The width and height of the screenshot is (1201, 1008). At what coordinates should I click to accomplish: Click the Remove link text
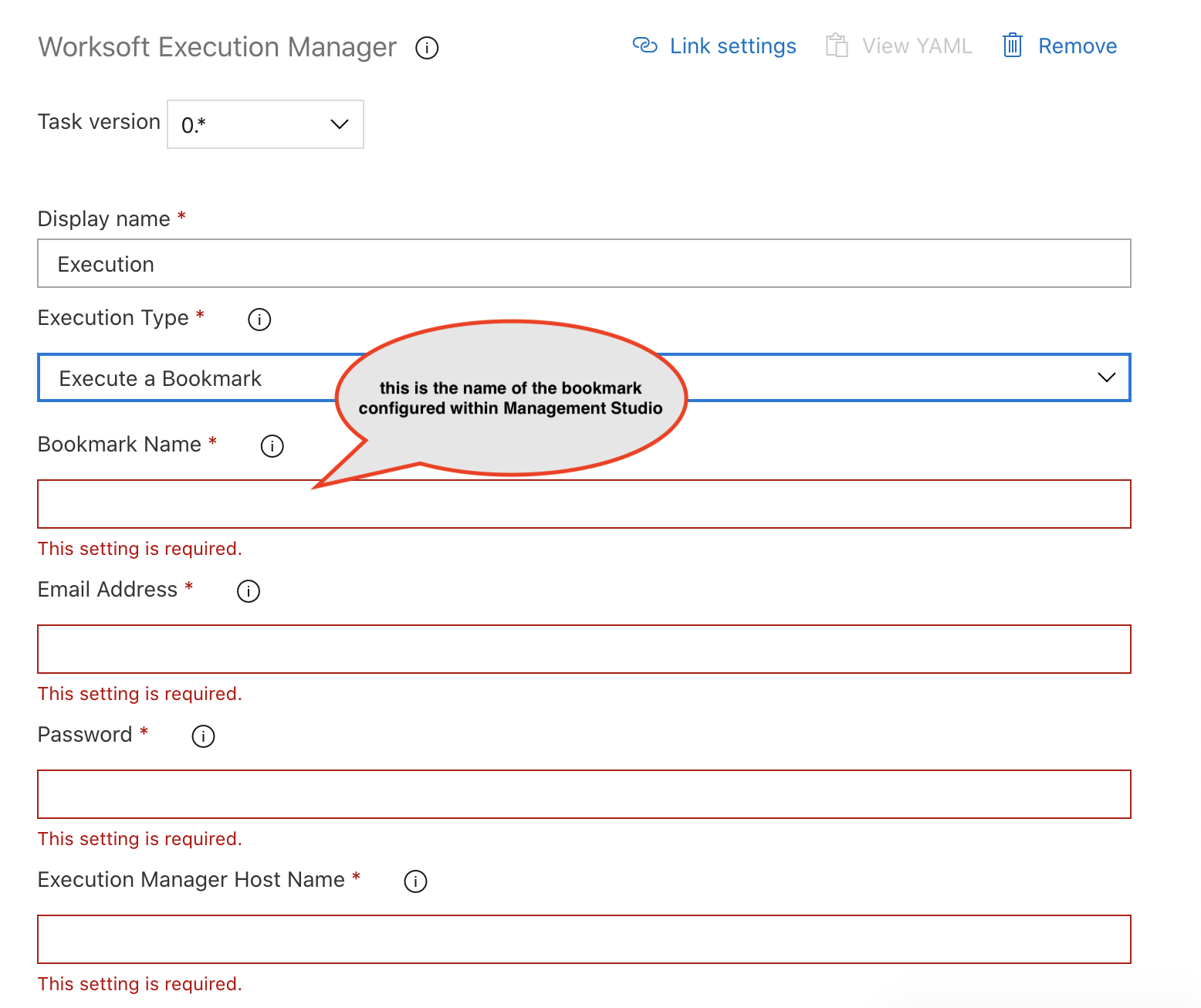pyautogui.click(x=1078, y=46)
